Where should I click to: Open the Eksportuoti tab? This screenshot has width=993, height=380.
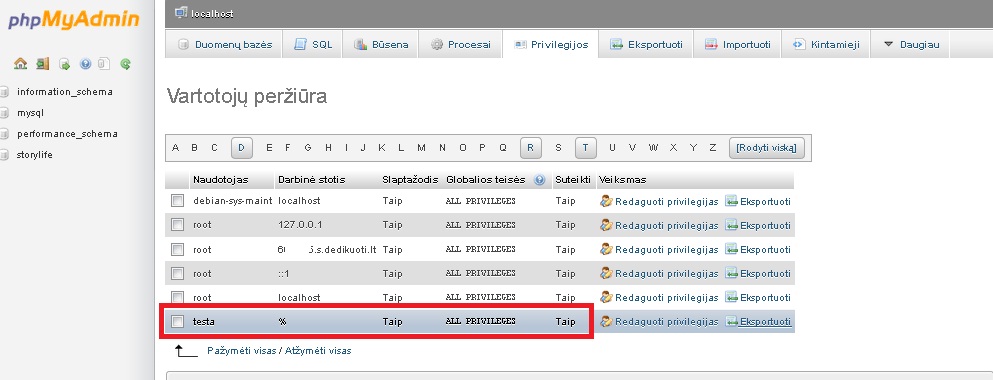pos(646,44)
